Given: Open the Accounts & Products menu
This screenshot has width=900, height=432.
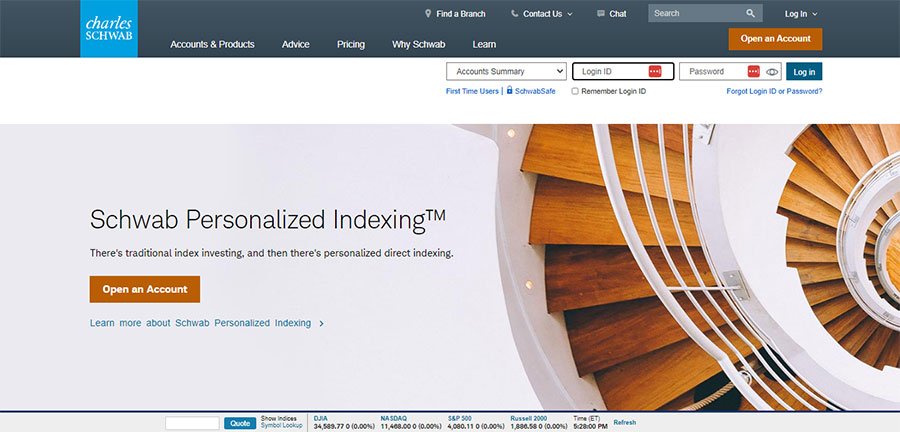Looking at the screenshot, I should point(212,44).
